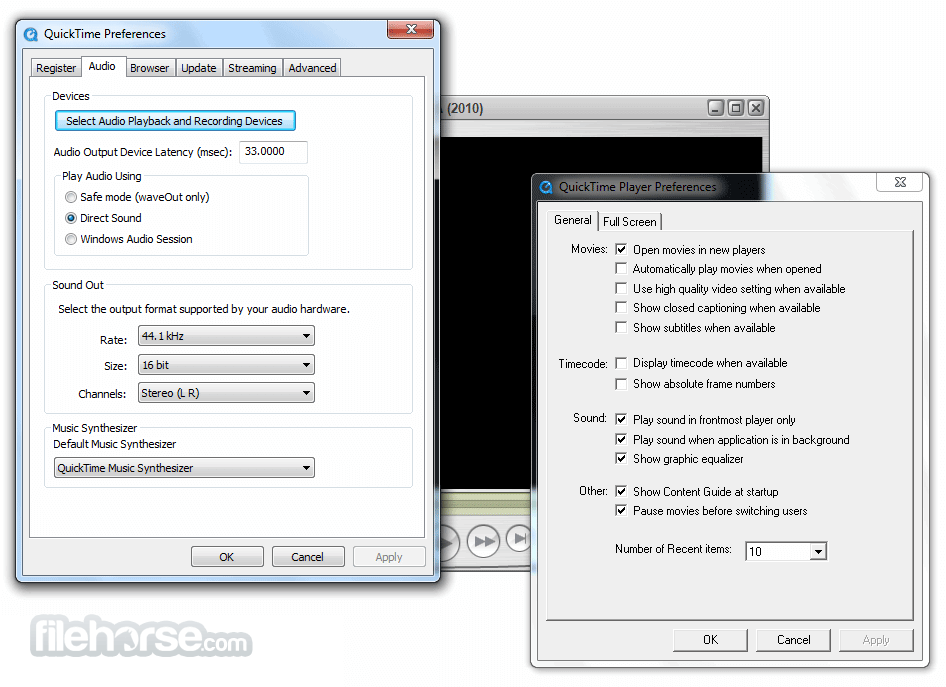Click Cancel in QuickTime Player Preferences

793,640
